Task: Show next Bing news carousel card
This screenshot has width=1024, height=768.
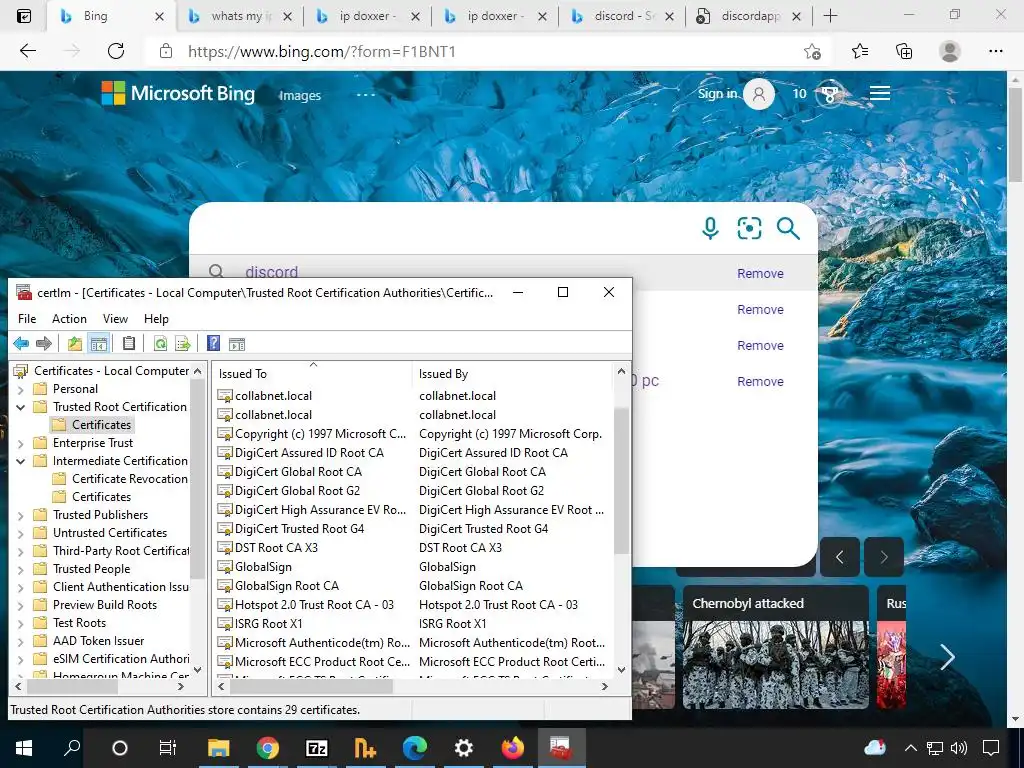Action: (947, 656)
